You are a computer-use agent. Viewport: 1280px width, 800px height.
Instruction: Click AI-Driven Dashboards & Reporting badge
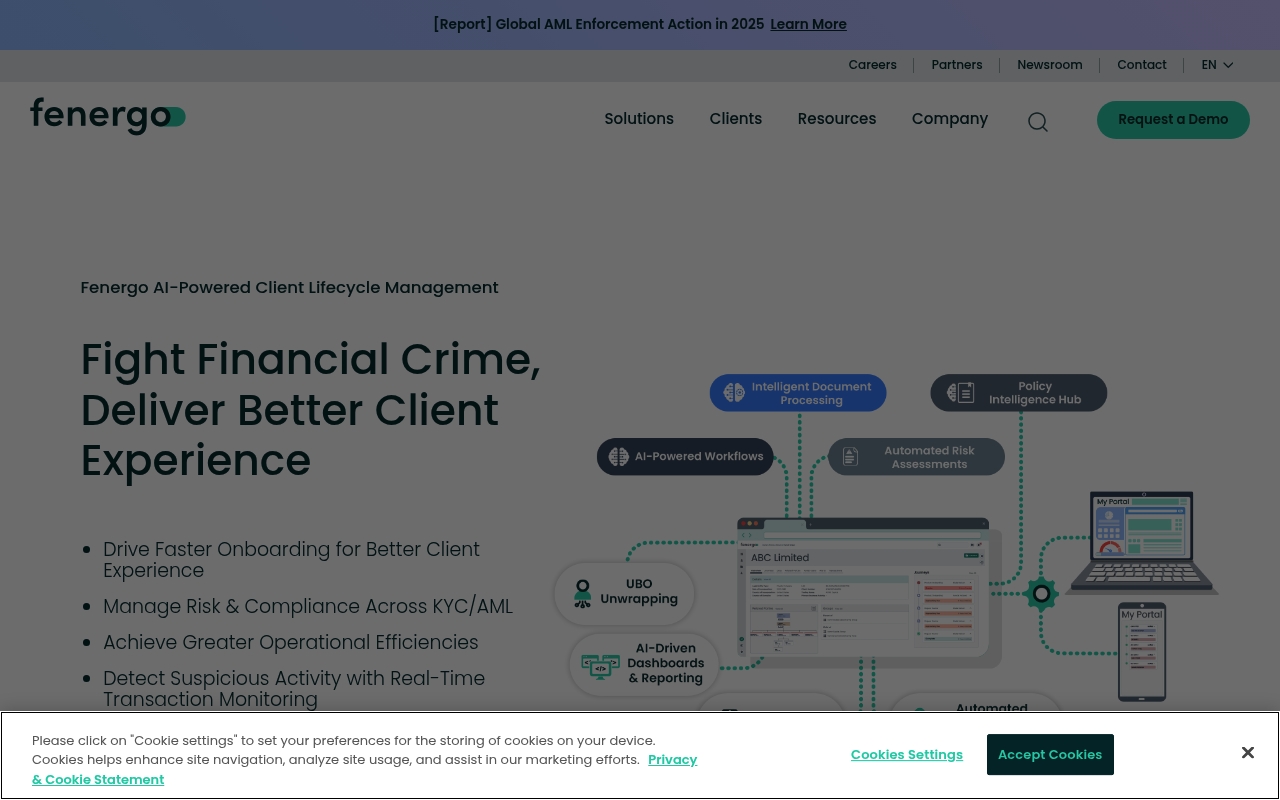(x=644, y=664)
